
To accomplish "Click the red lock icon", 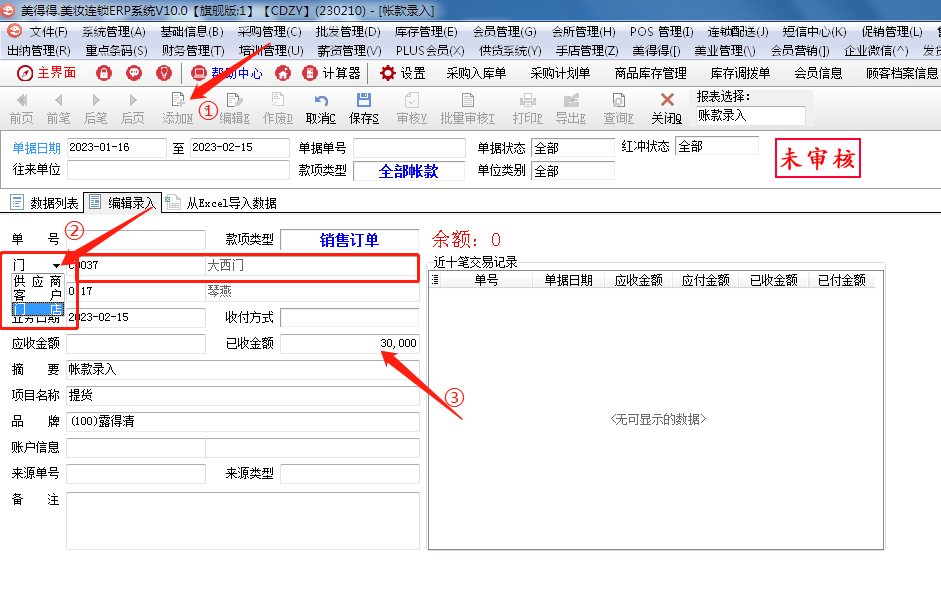I will (x=104, y=73).
